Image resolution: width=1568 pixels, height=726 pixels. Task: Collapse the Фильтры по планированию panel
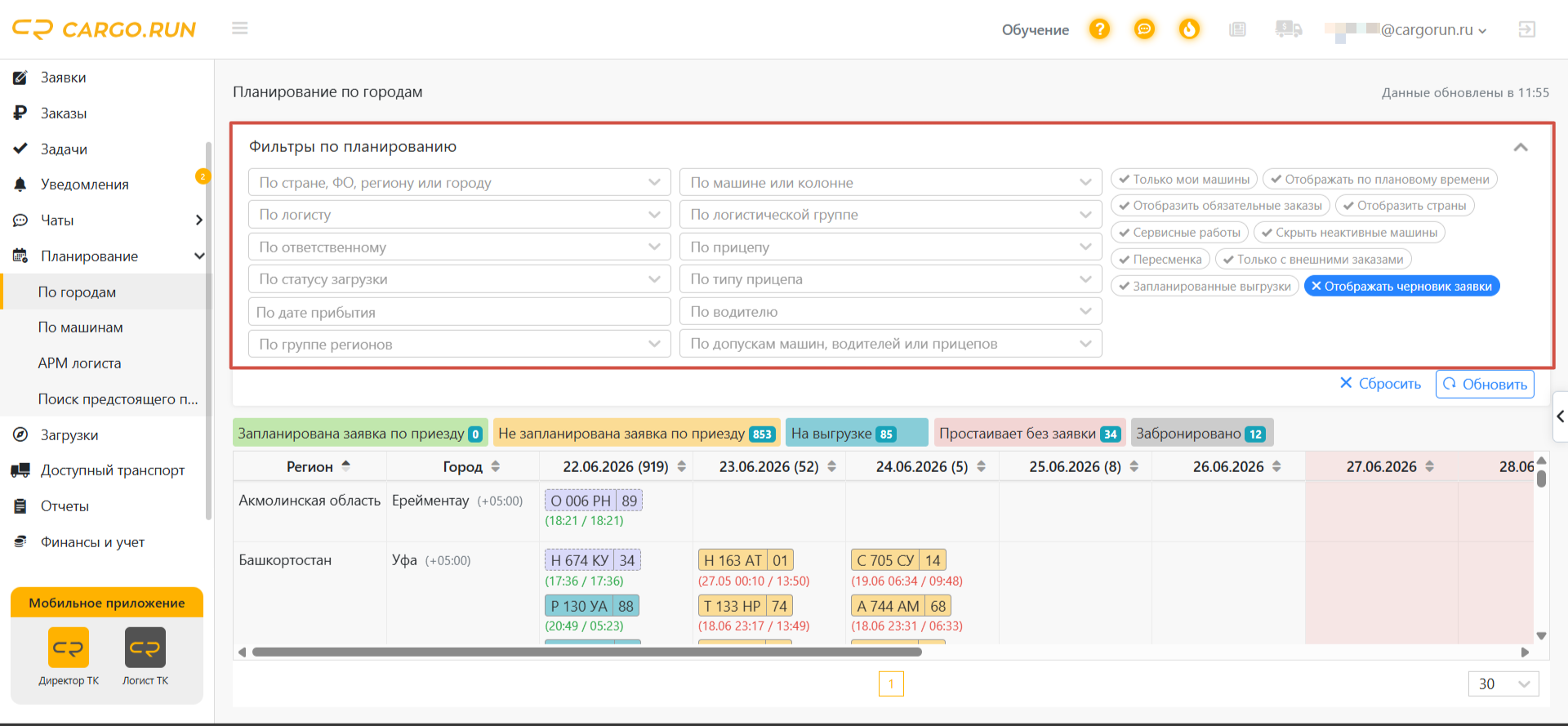coord(1521,148)
